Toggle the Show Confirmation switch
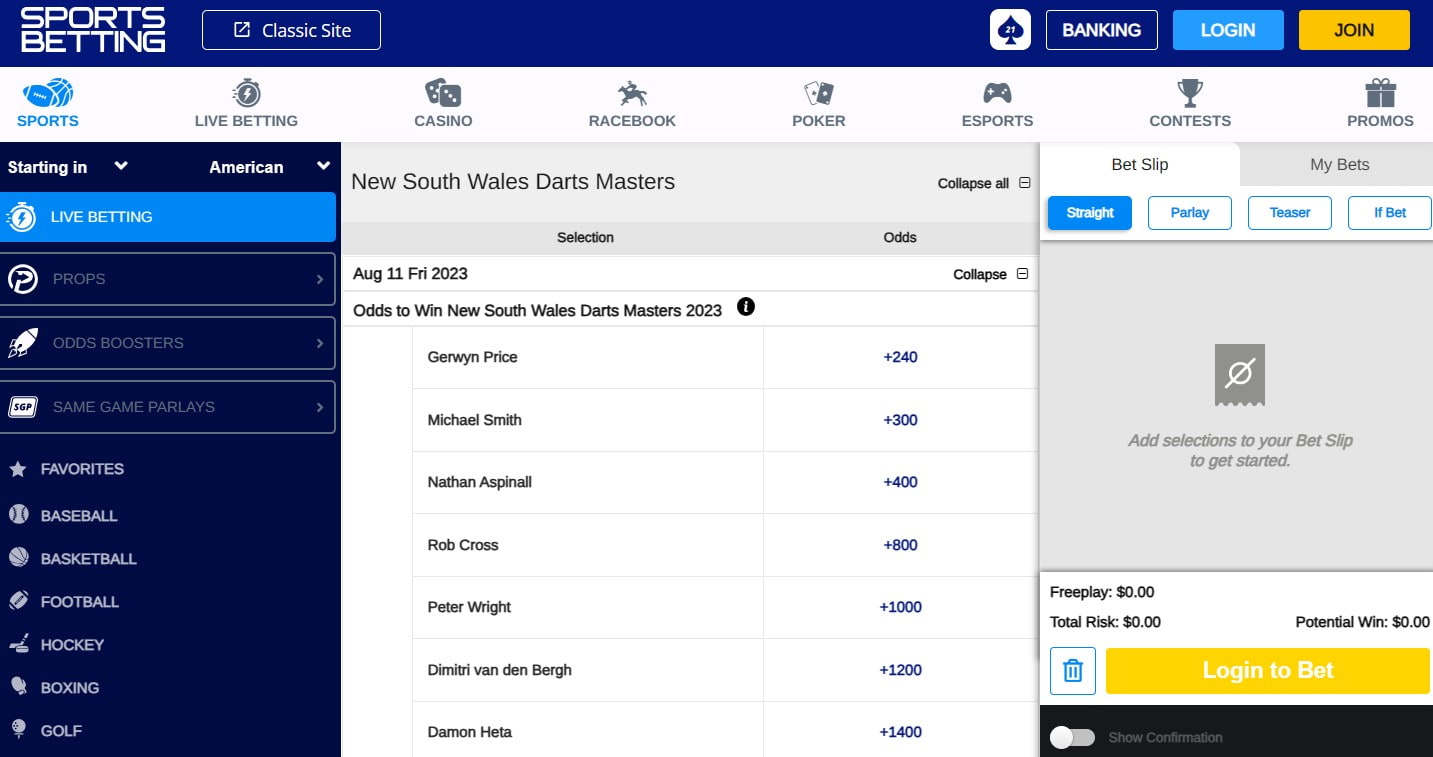The image size is (1433, 757). 1073,737
